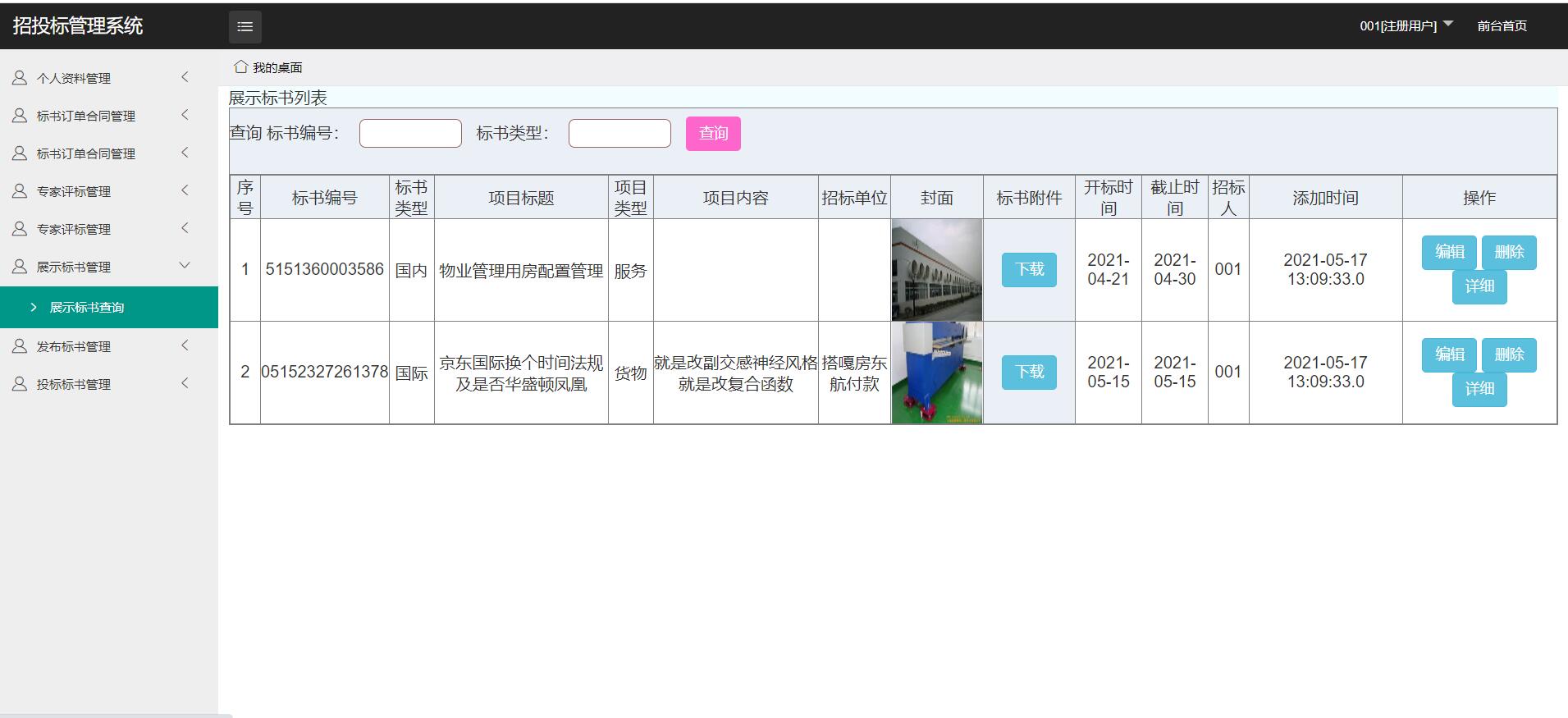Edit the 物业管理用房配置管理 bid row
The height and width of the screenshot is (718, 1568).
[x=1449, y=252]
